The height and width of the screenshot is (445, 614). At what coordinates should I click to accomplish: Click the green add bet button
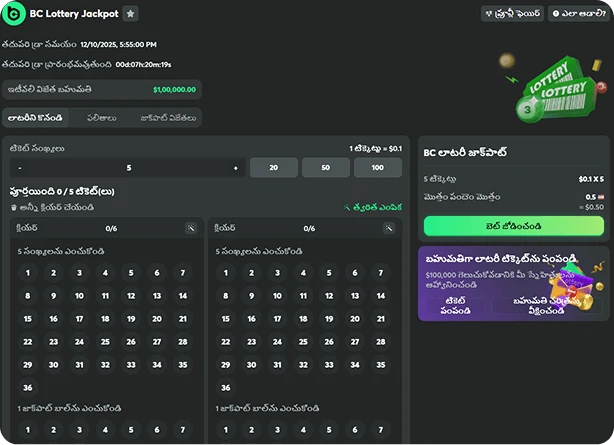tap(513, 225)
